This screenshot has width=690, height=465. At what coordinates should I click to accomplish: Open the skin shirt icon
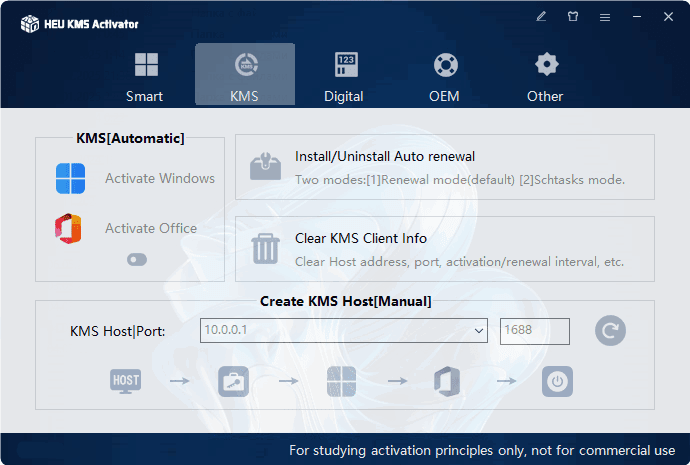point(573,17)
